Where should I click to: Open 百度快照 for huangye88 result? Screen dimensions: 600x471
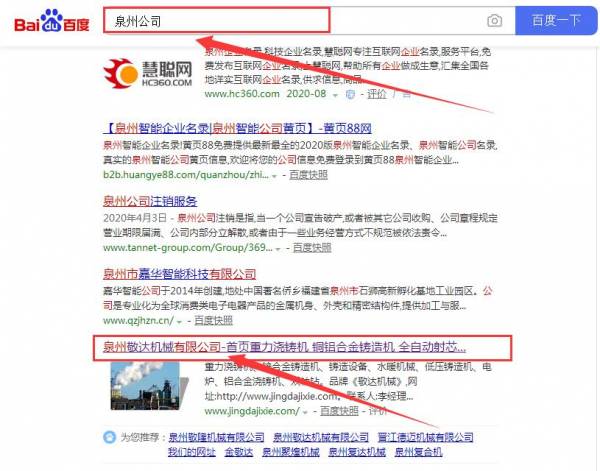[308, 175]
